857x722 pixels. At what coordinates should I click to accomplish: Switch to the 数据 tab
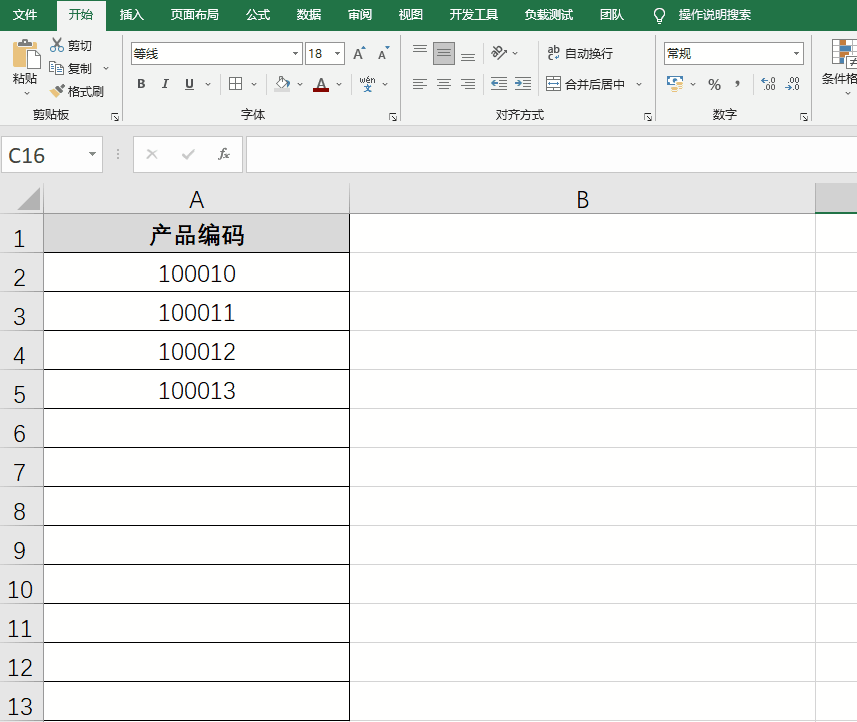pyautogui.click(x=309, y=15)
